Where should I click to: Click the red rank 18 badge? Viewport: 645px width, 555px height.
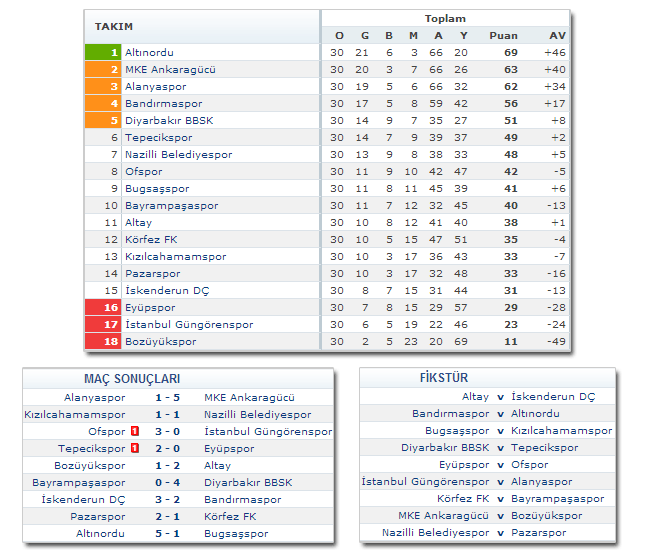(x=103, y=341)
